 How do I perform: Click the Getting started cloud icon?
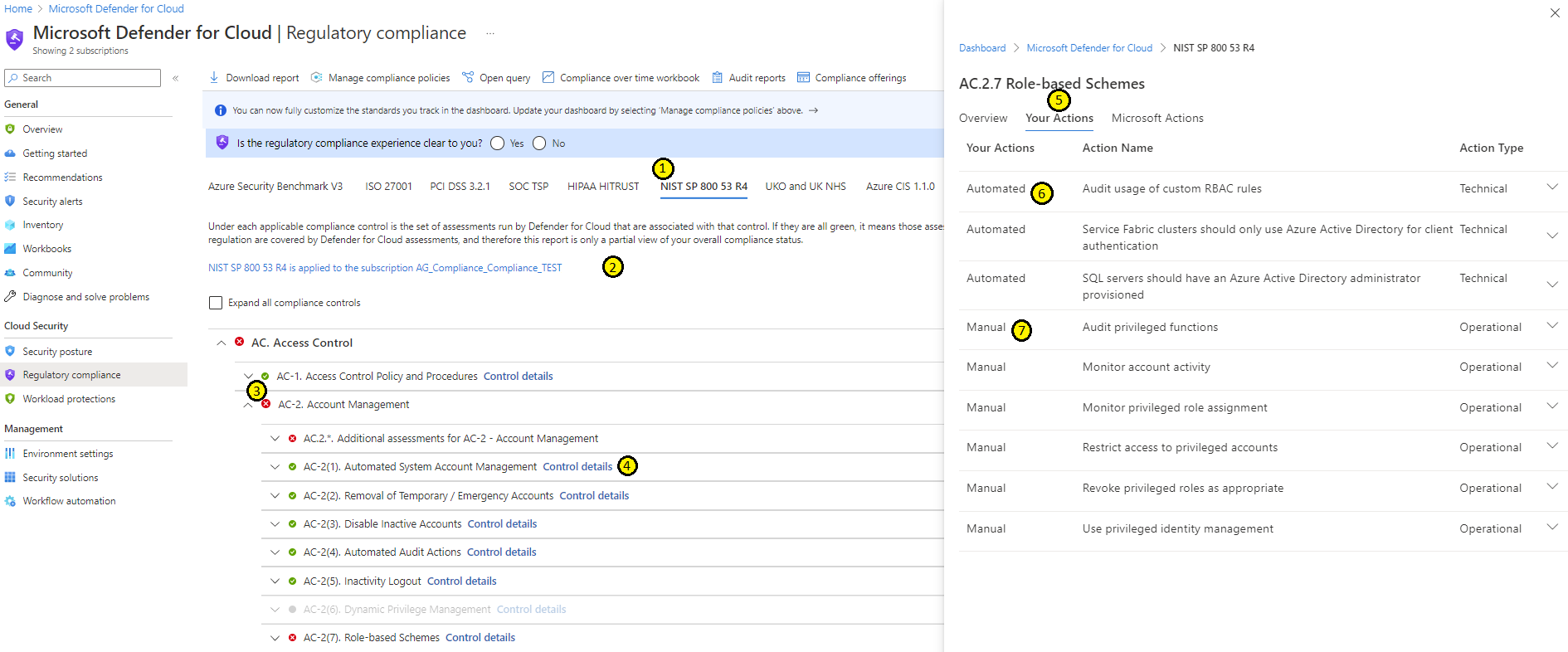pos(10,153)
